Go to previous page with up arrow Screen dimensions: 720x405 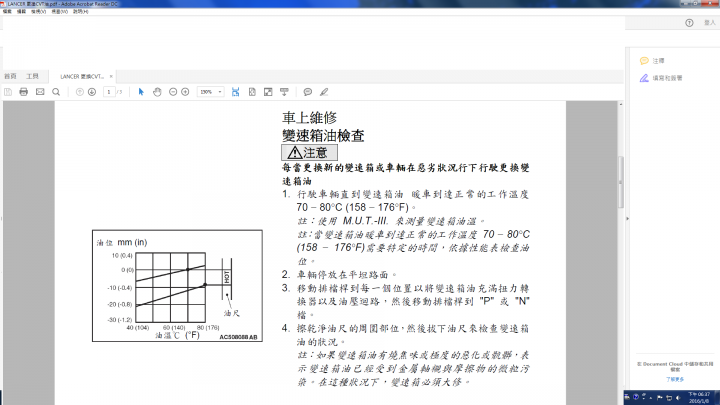[x=79, y=92]
